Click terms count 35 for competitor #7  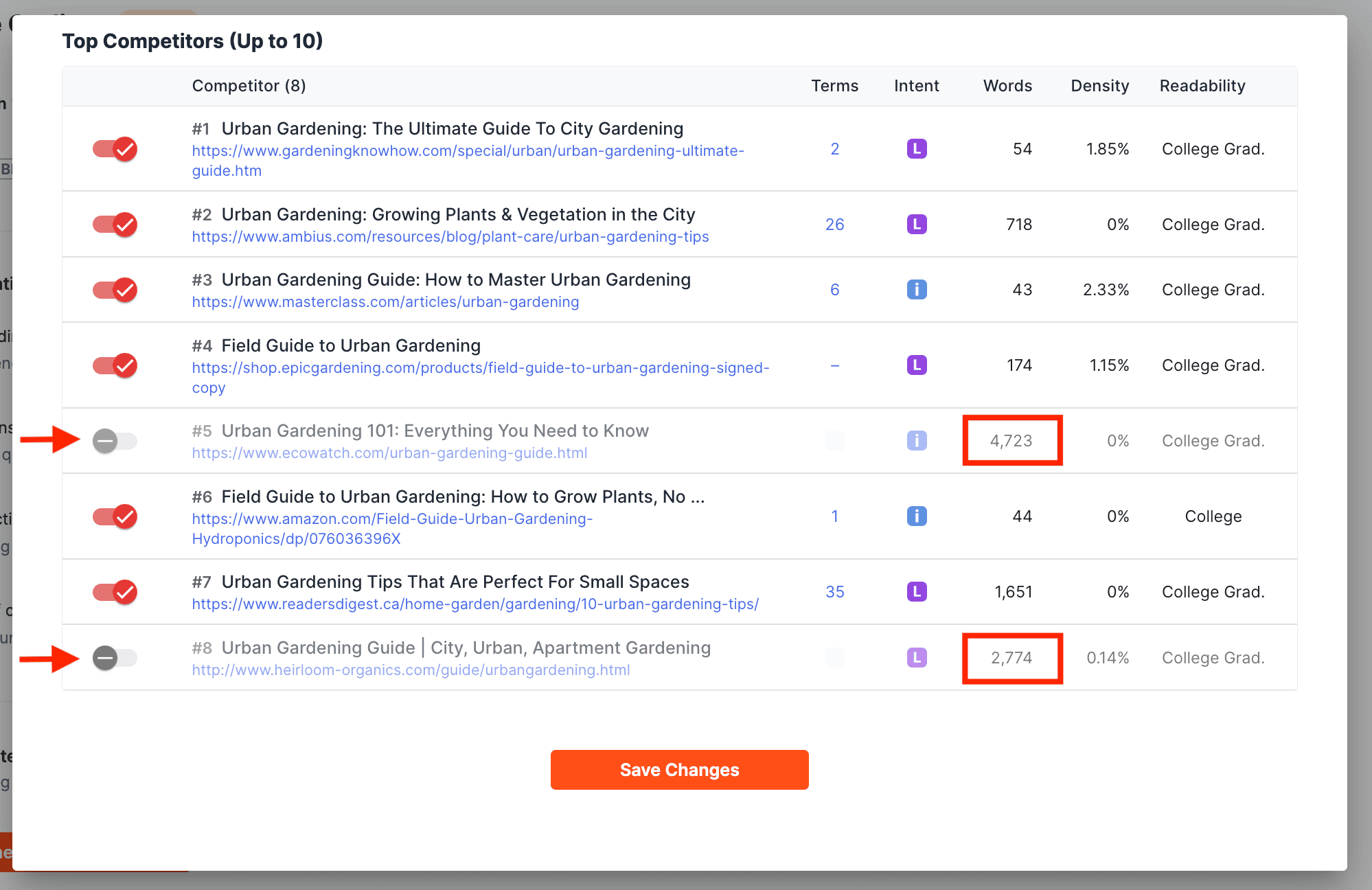point(835,592)
